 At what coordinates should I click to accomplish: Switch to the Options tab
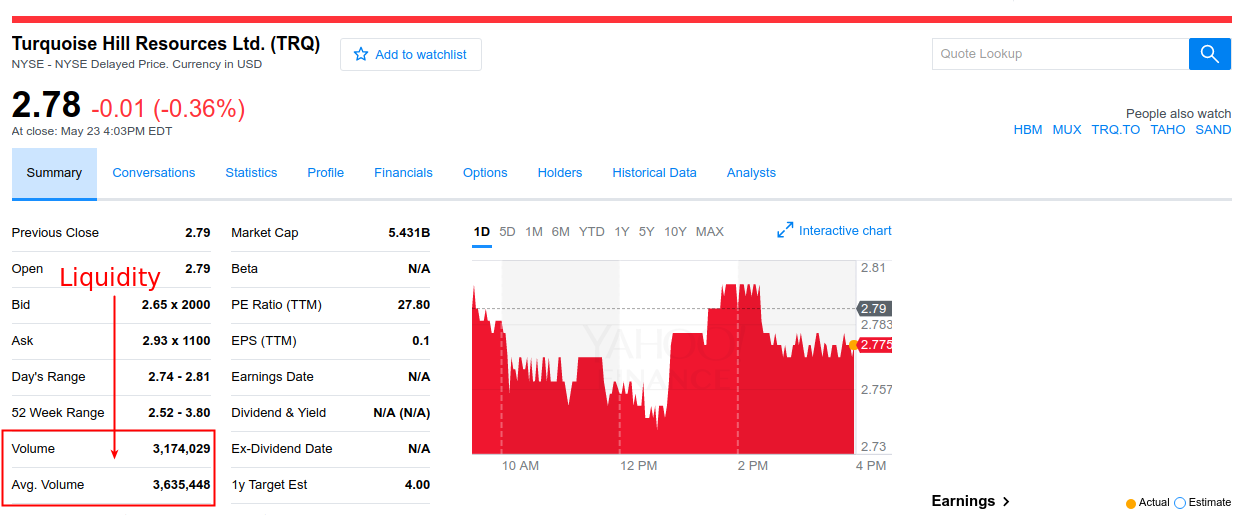pyautogui.click(x=485, y=173)
